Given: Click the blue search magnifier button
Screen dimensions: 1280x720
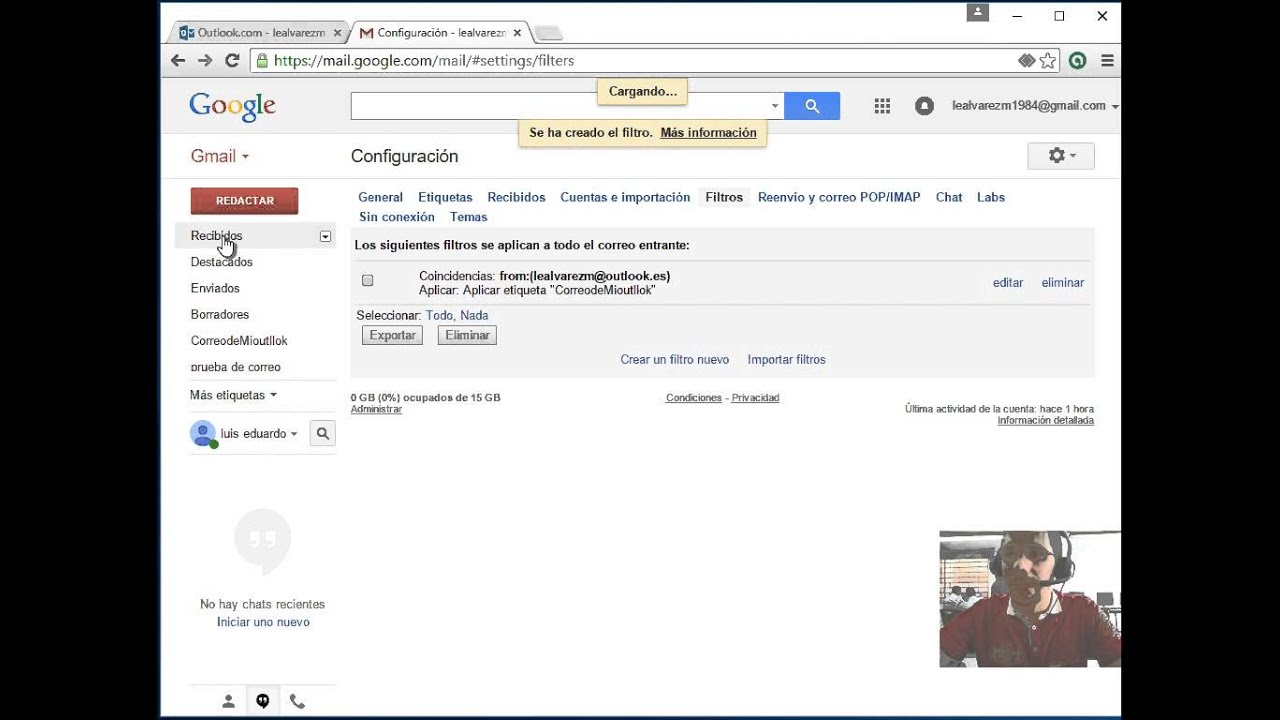Looking at the screenshot, I should tap(812, 106).
